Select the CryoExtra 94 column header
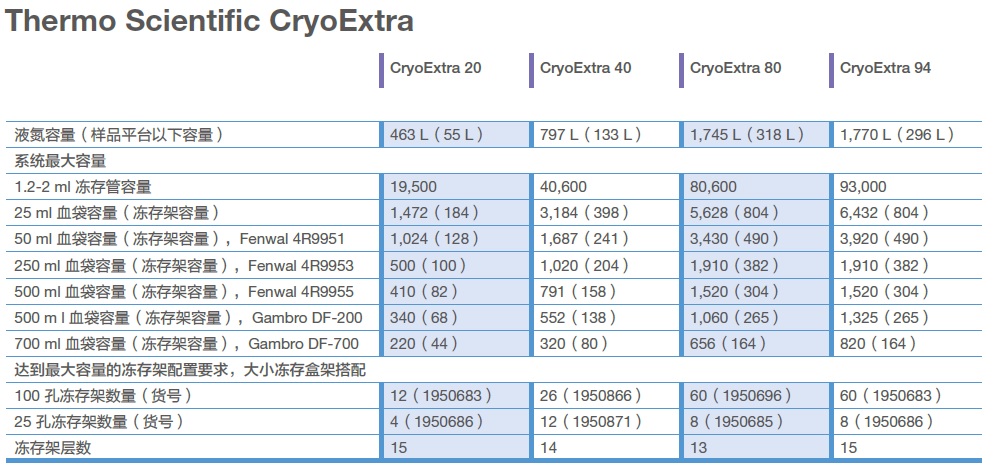The width and height of the screenshot is (996, 472). pos(885,69)
